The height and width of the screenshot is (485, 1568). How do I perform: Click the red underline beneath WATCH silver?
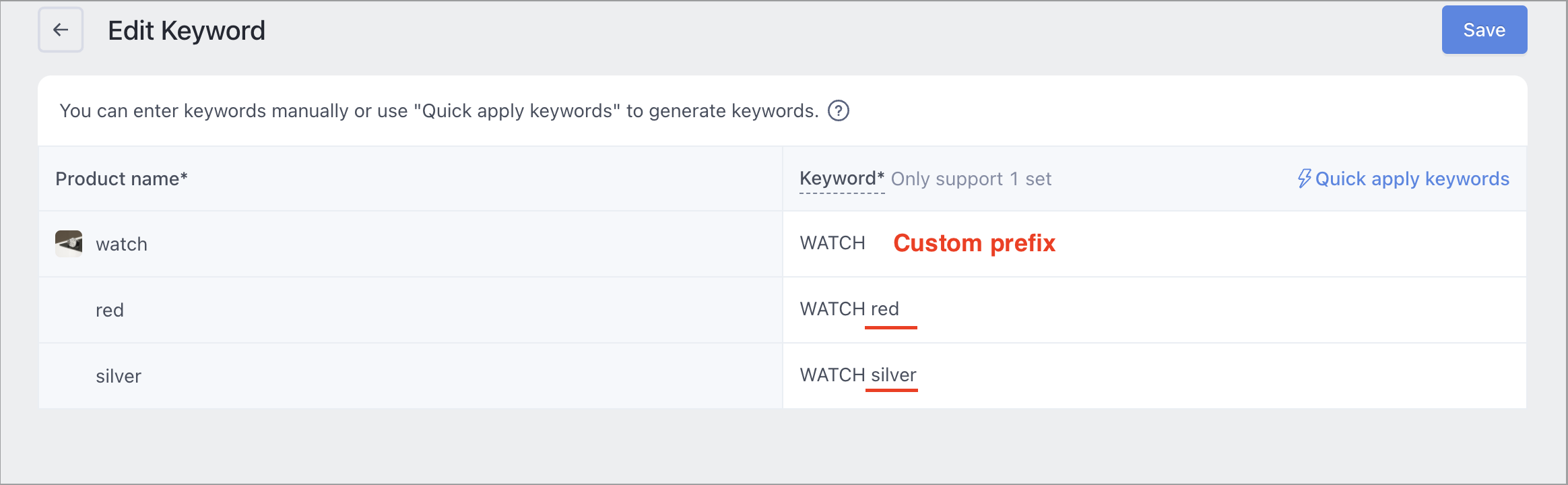891,389
